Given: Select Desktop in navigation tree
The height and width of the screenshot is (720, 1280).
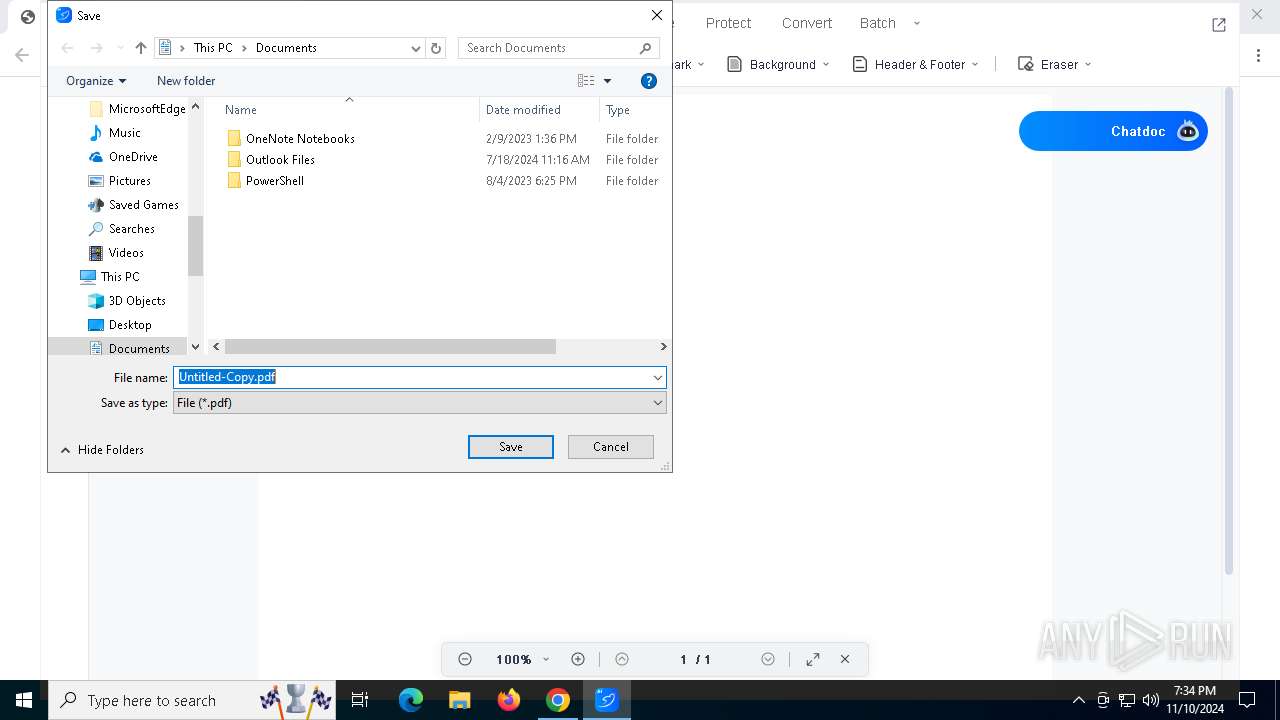Looking at the screenshot, I should [120, 325].
